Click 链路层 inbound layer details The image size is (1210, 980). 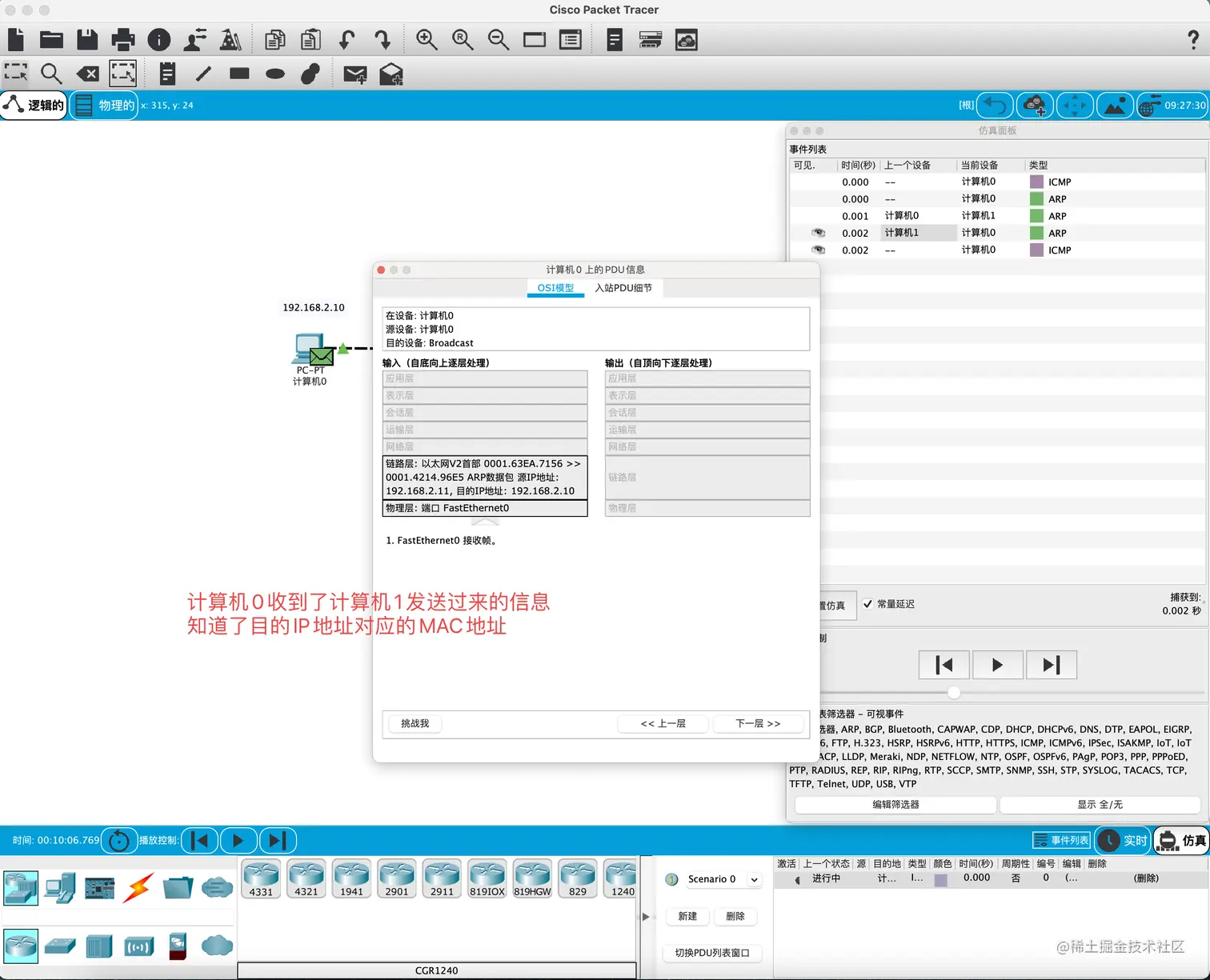[x=485, y=478]
